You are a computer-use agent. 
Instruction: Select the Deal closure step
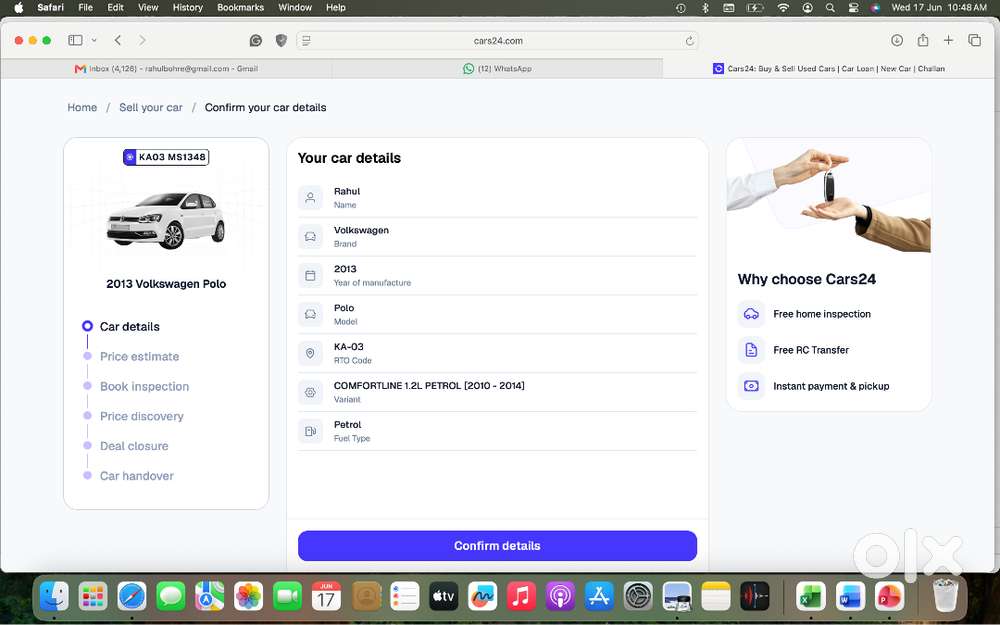[x=134, y=446]
